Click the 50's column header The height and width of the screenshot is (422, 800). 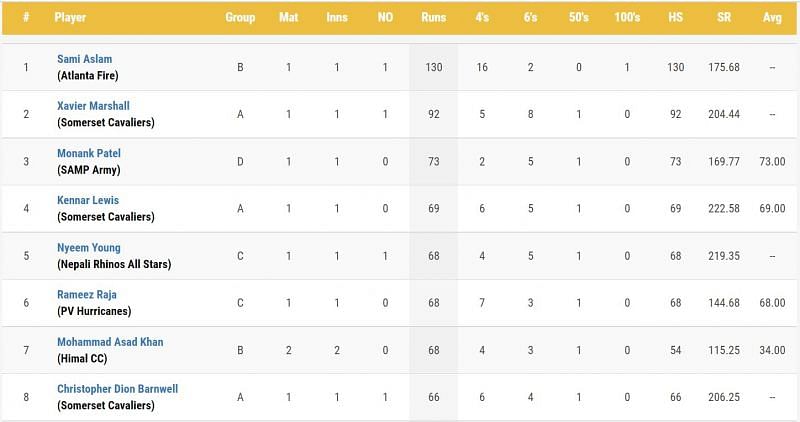tap(578, 17)
